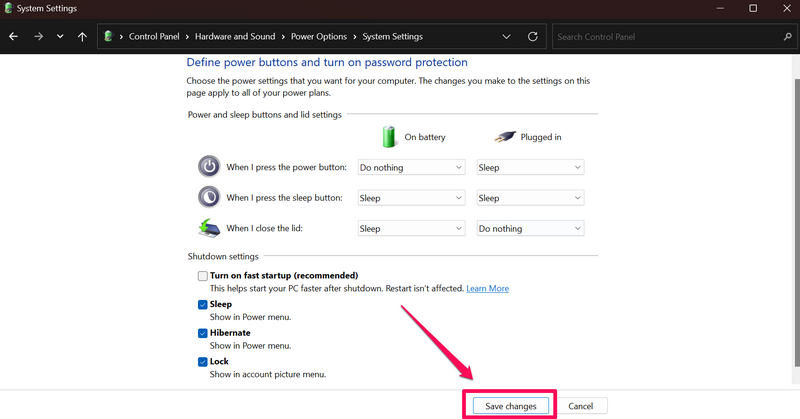Click the power button icon
800x419 pixels.
[x=208, y=167]
